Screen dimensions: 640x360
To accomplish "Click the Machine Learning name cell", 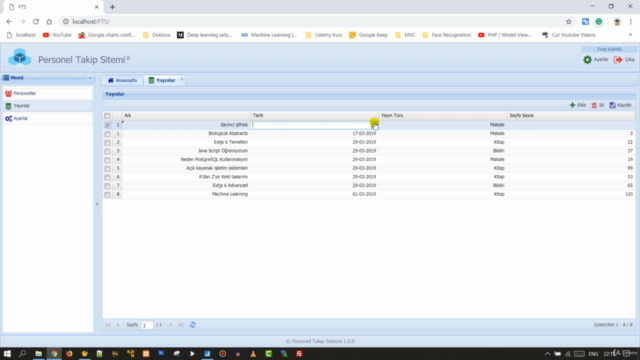I will click(x=186, y=194).
